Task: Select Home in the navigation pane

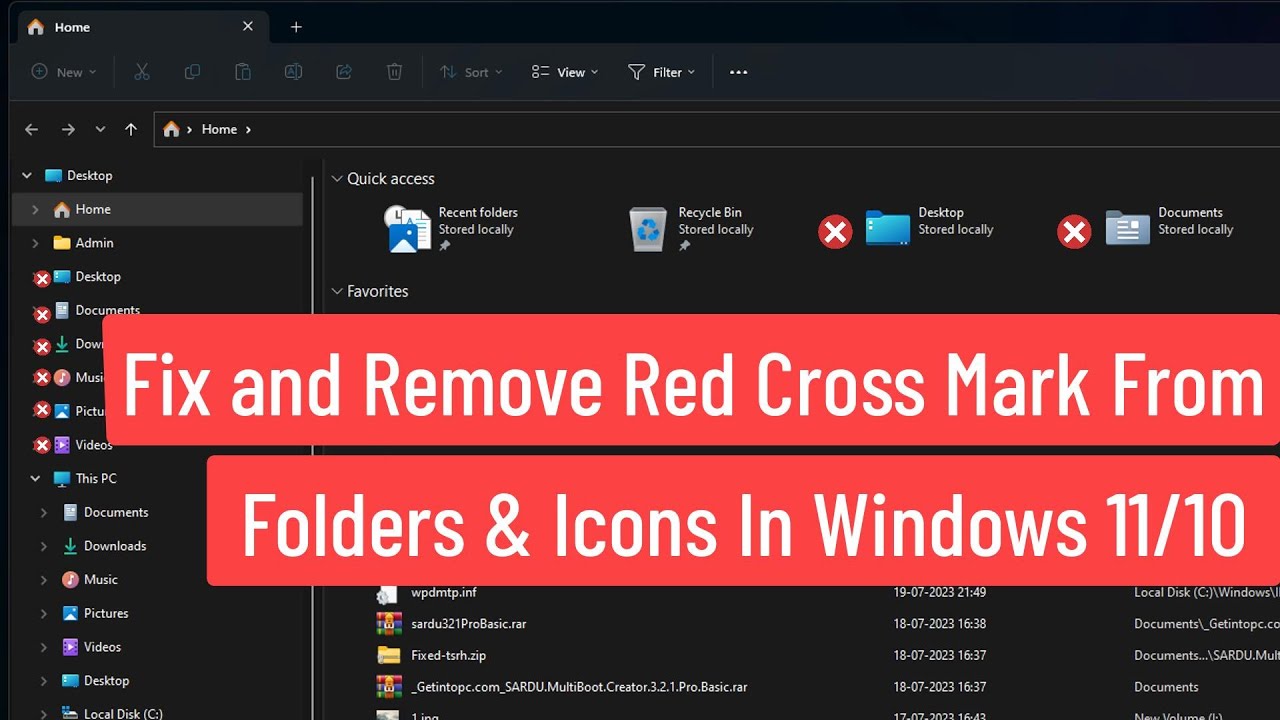Action: click(157, 209)
